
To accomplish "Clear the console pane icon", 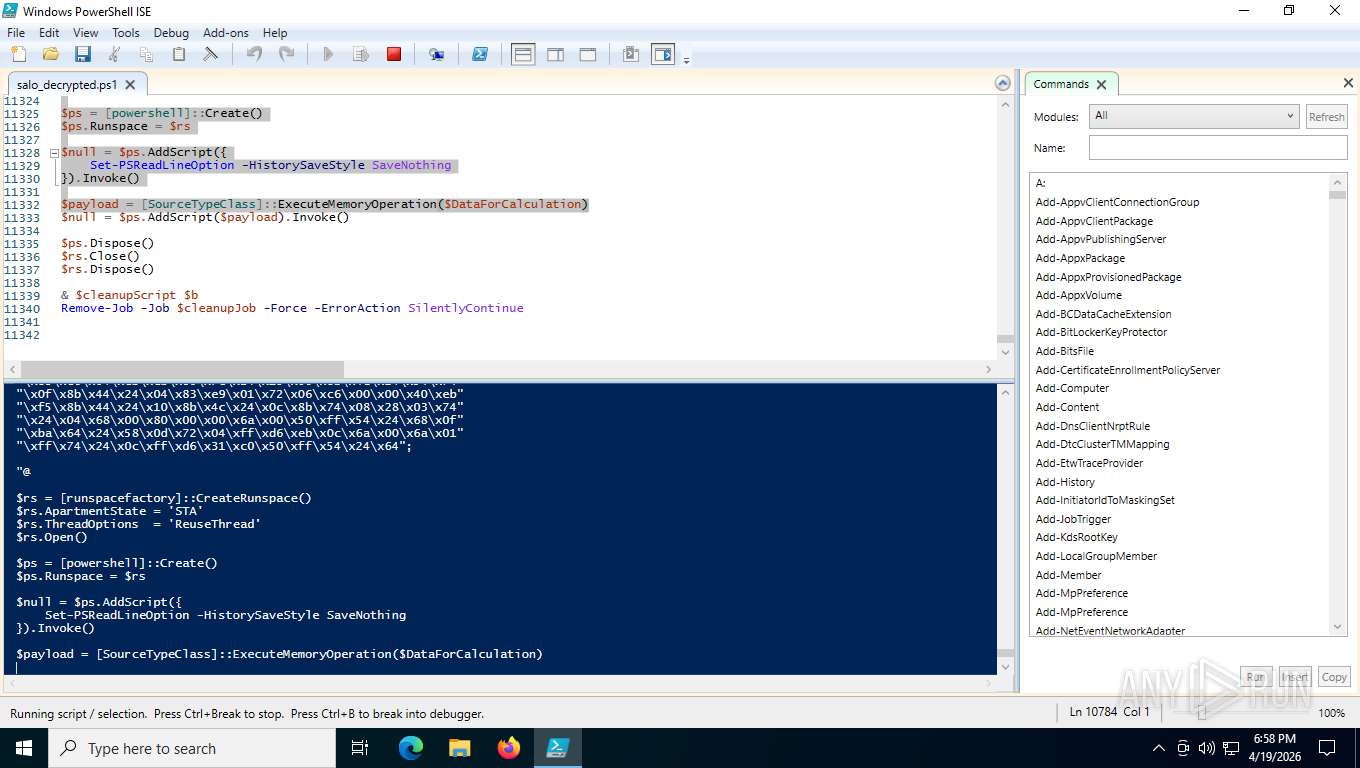I will pos(210,54).
